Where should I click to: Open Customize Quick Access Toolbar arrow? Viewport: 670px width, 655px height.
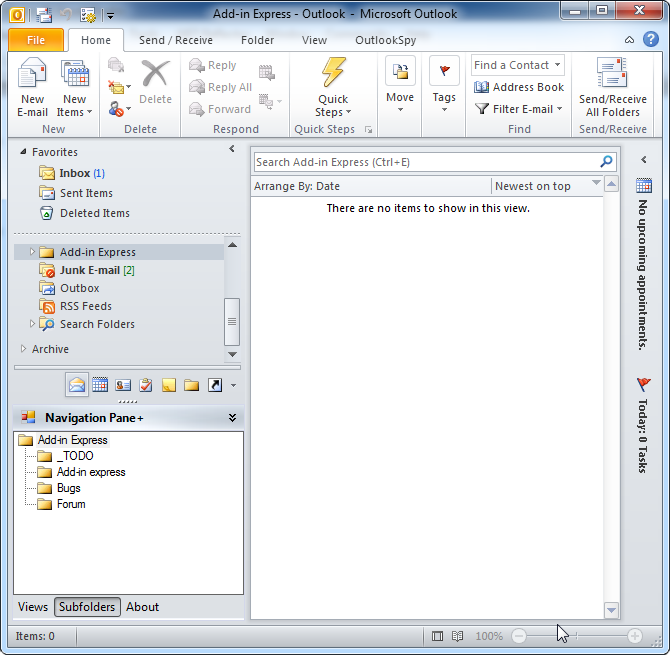110,16
